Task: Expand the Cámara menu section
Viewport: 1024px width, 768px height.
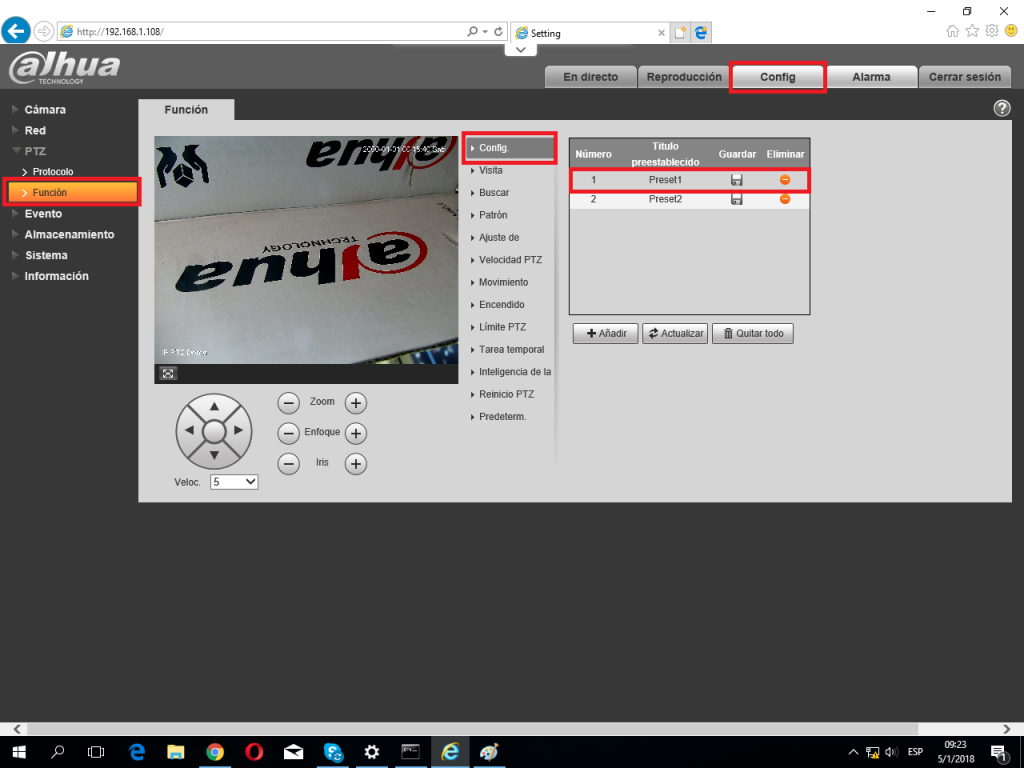Action: point(45,110)
